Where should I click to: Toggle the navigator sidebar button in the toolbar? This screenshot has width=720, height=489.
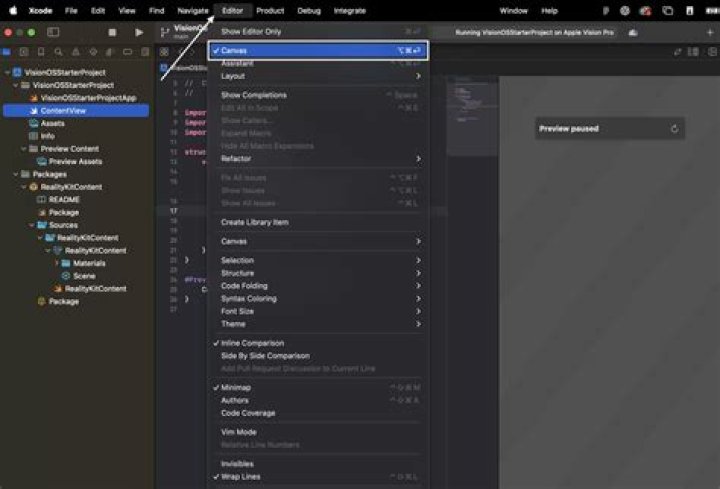[53, 32]
